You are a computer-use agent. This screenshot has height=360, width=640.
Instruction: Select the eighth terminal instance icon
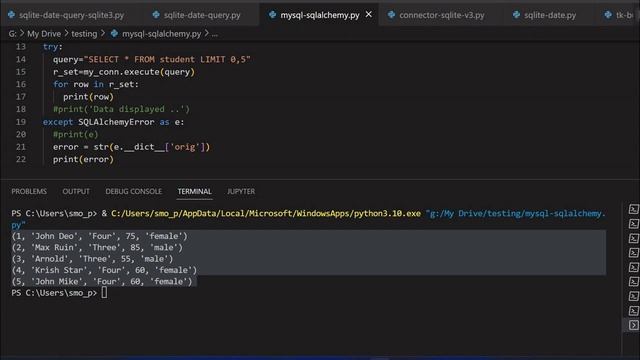click(x=633, y=311)
